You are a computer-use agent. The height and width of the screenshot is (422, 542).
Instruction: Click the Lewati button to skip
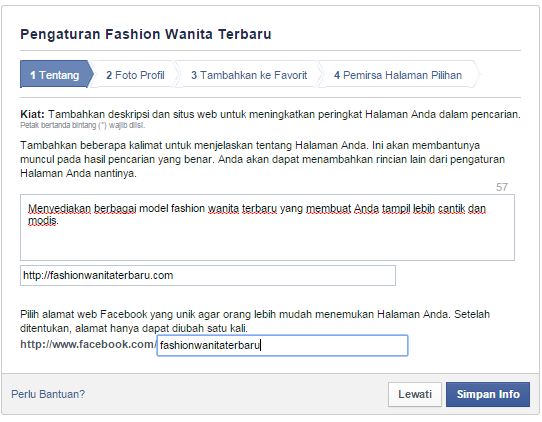[415, 394]
